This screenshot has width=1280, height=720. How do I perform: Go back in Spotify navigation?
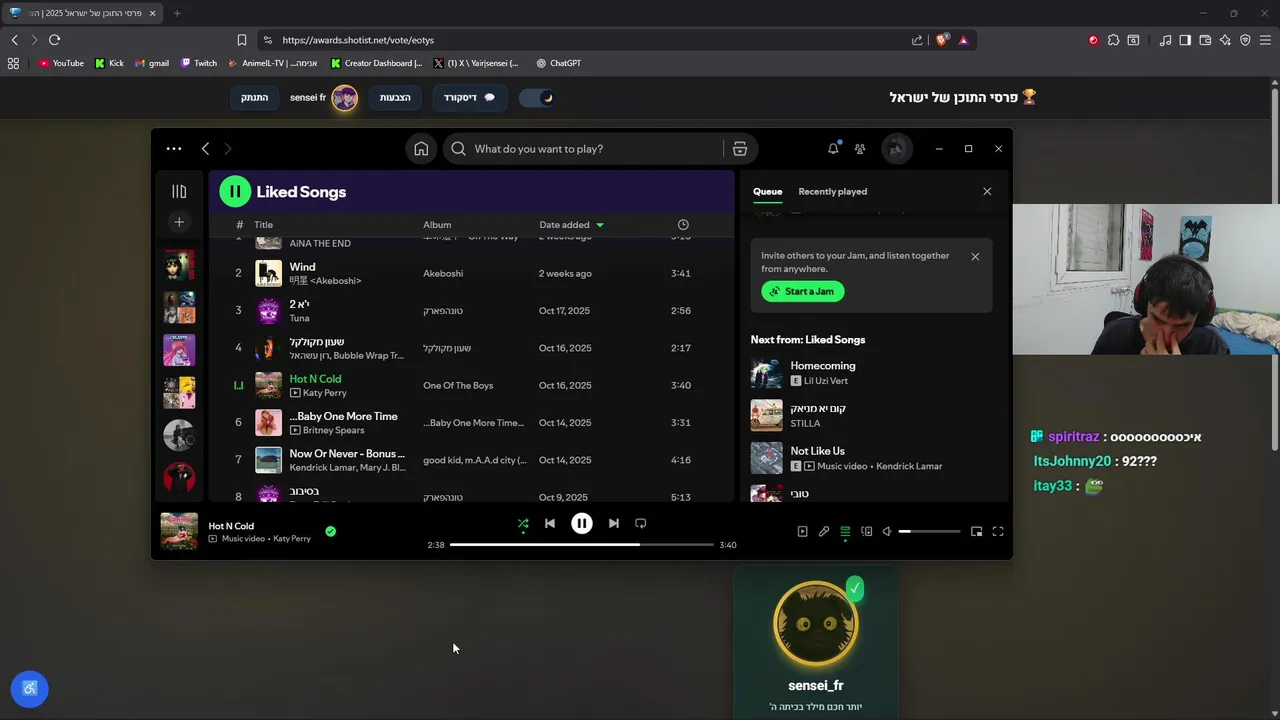tap(205, 149)
